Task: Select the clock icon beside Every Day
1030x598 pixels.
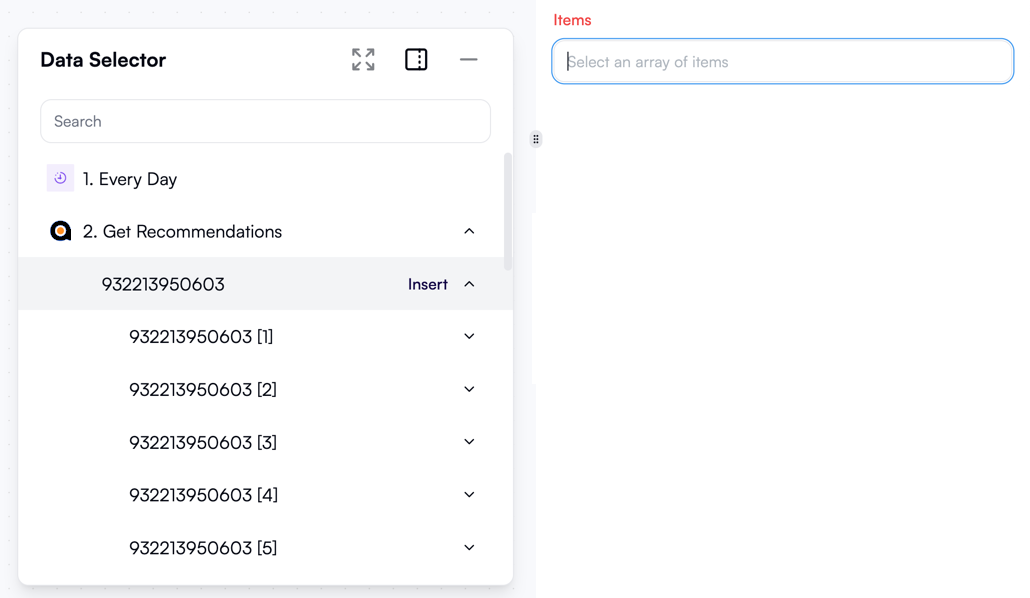Action: tap(60, 178)
